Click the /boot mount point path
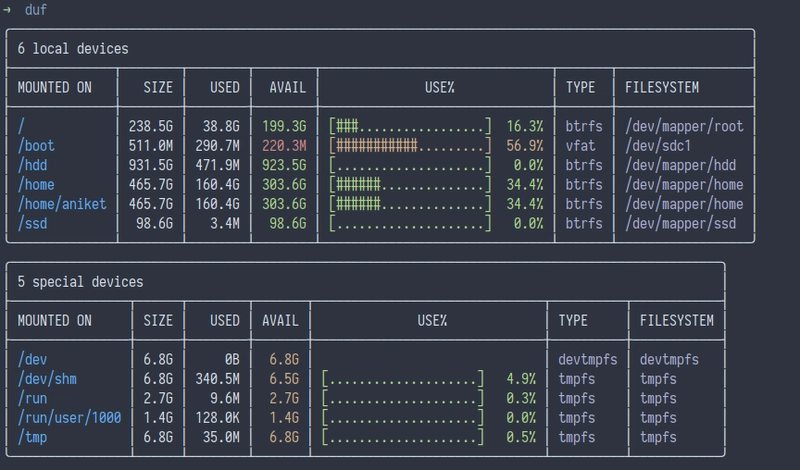This screenshot has width=800, height=470. 36,146
